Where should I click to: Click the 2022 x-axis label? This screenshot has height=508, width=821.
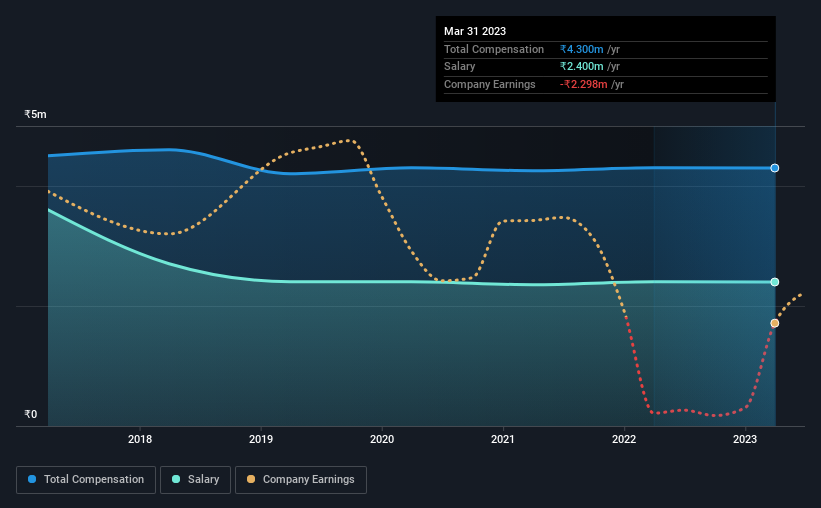(x=624, y=439)
